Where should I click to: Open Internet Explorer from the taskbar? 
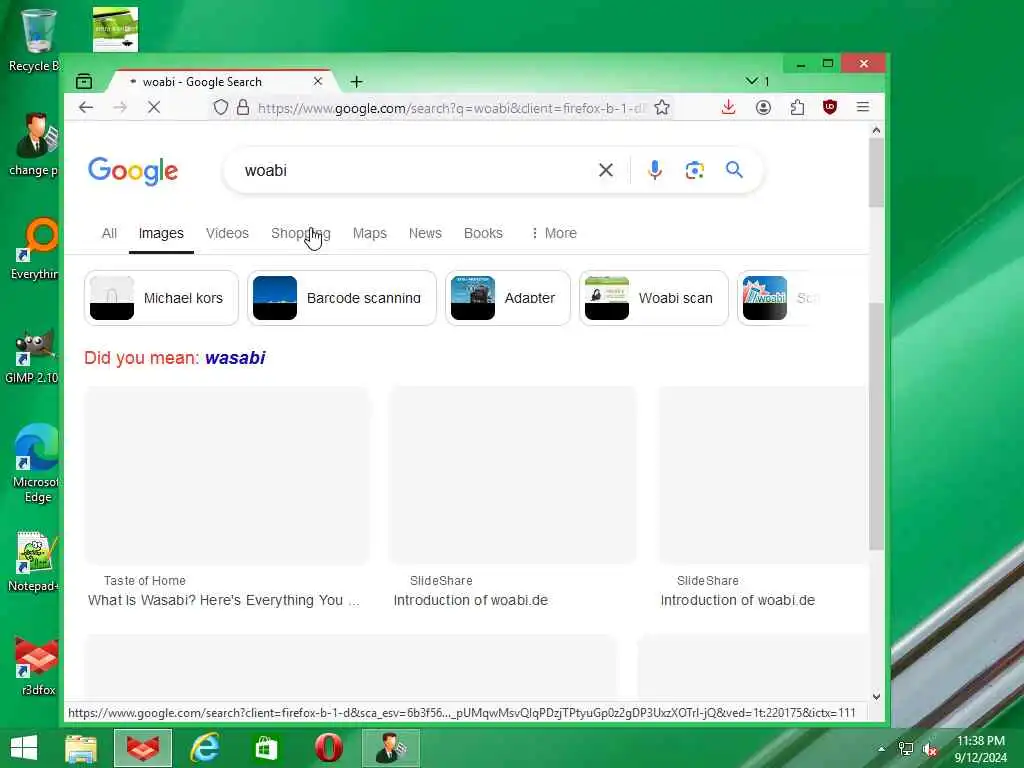point(204,748)
